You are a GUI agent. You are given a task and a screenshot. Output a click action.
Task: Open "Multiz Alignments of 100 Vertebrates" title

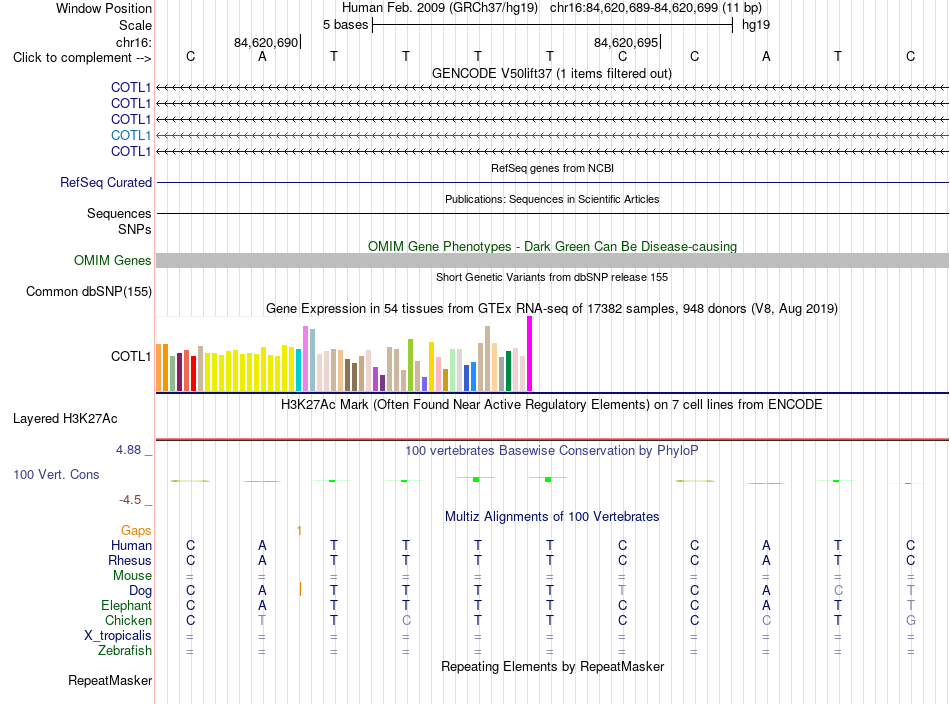click(552, 517)
